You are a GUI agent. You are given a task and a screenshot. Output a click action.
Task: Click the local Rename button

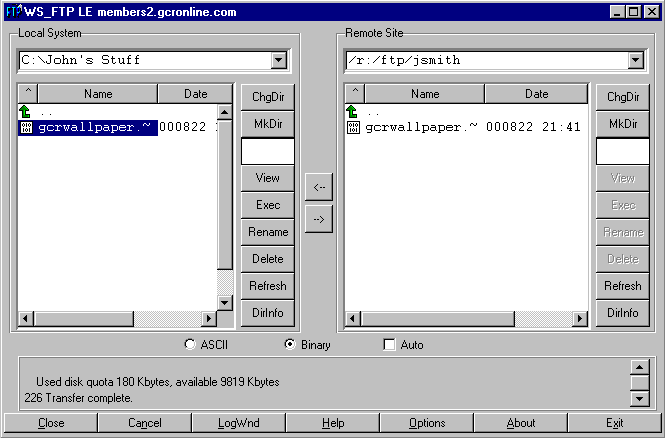click(268, 232)
